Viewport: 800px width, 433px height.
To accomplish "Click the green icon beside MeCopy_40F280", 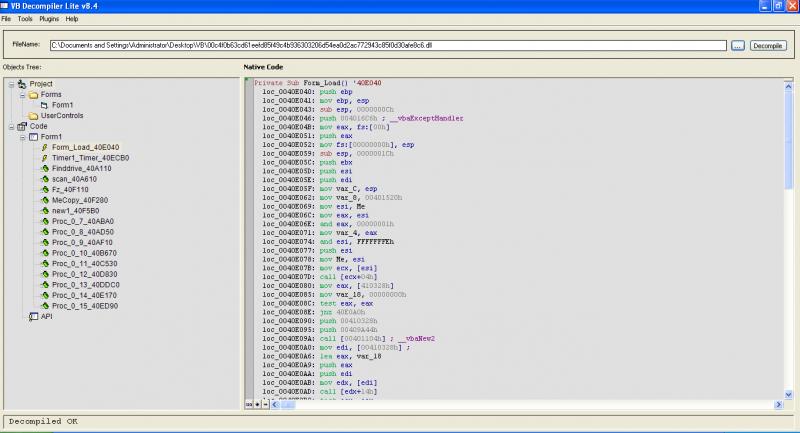I will tap(45, 200).
